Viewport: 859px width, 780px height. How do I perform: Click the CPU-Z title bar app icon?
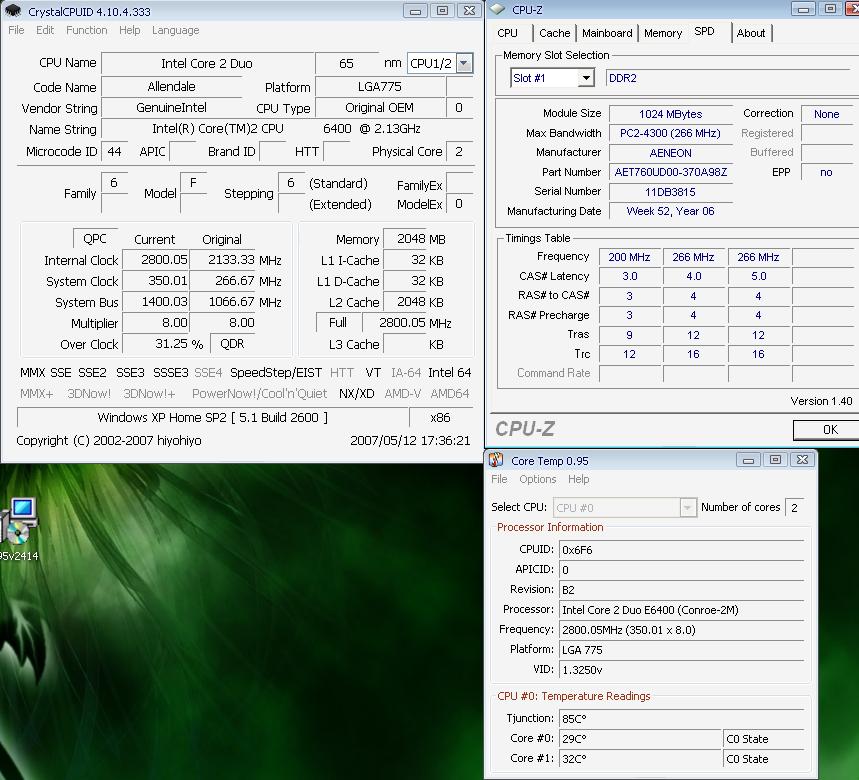tap(497, 10)
